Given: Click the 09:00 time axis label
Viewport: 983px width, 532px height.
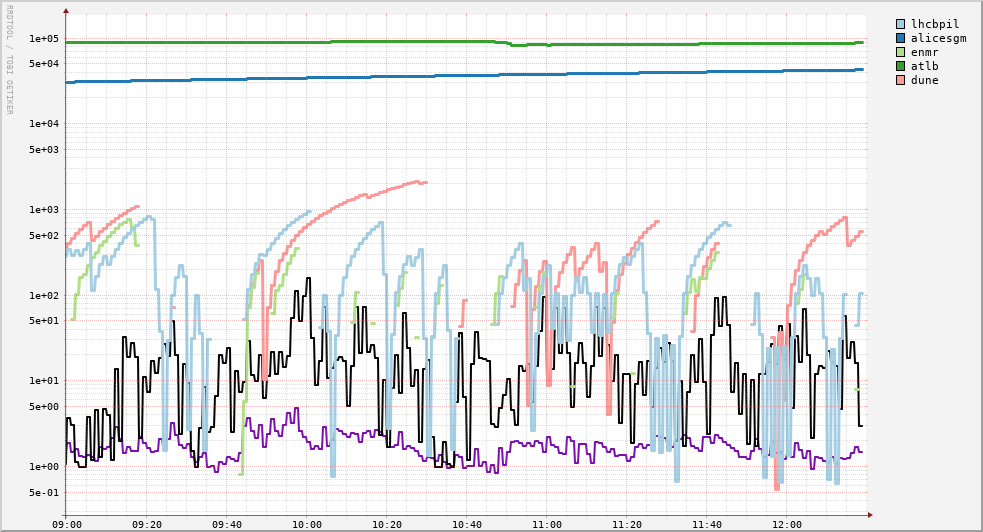Looking at the screenshot, I should click(x=66, y=524).
